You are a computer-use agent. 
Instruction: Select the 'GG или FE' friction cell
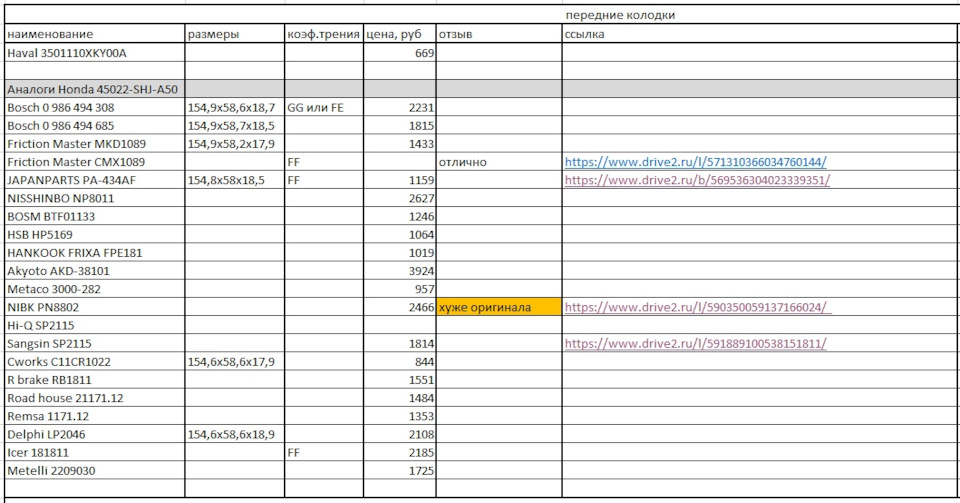coord(324,108)
